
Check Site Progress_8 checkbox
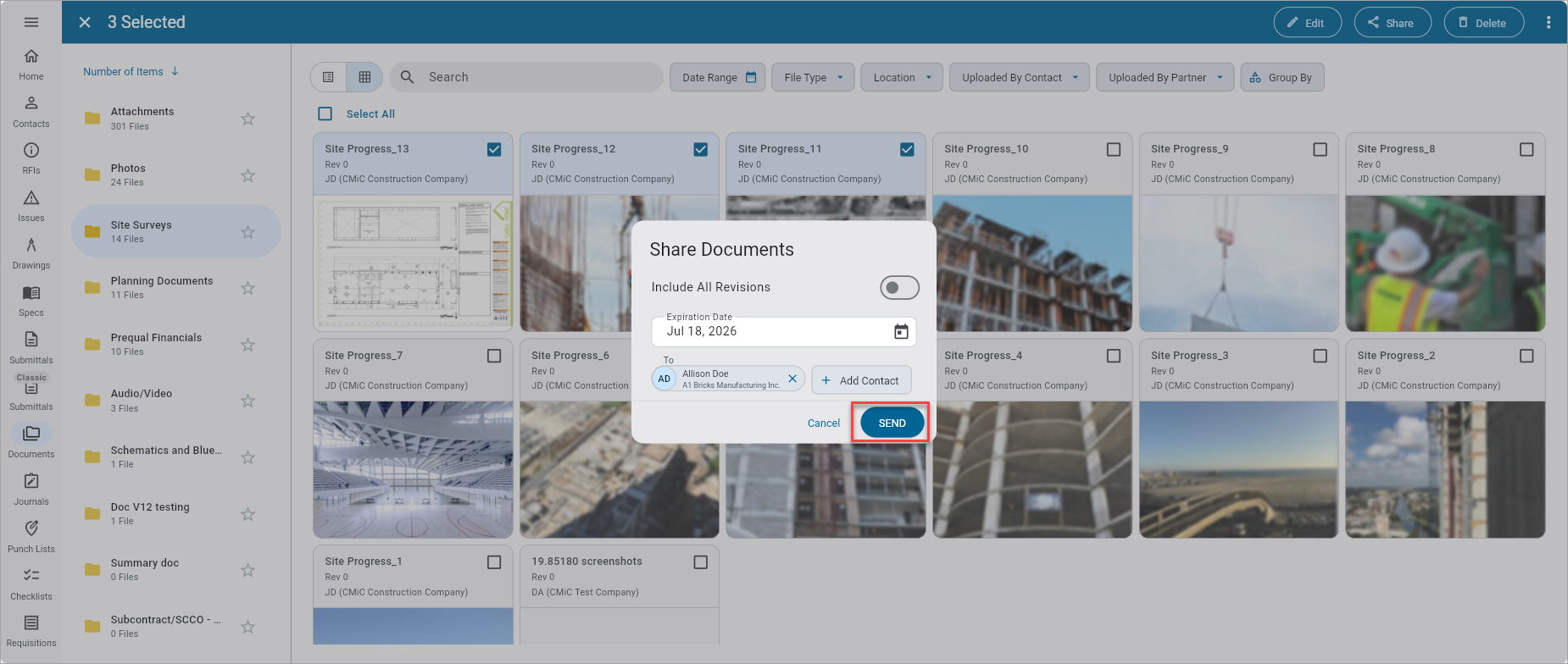pyautogui.click(x=1526, y=149)
